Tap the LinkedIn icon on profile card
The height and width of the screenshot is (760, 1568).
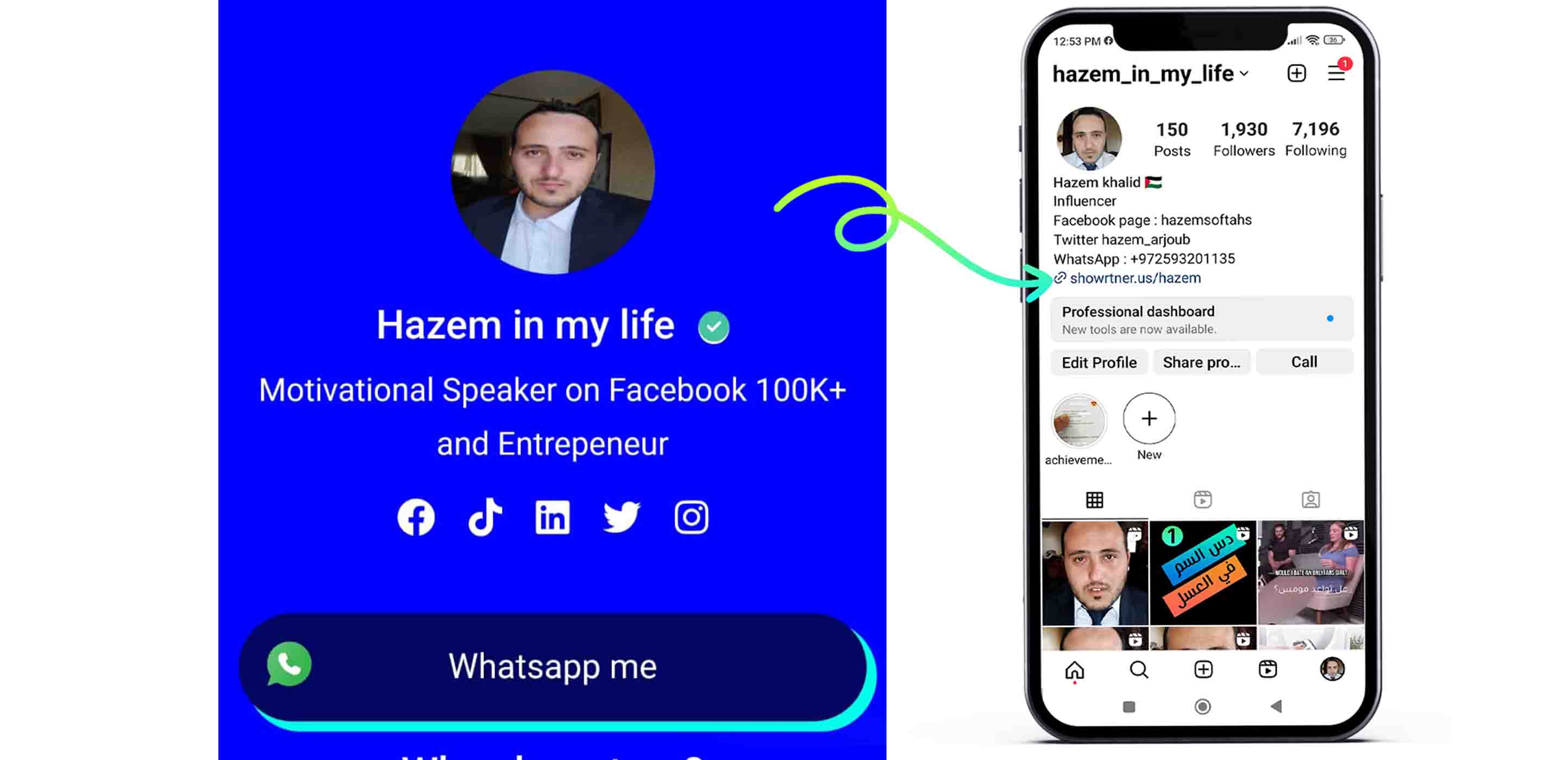click(x=554, y=517)
